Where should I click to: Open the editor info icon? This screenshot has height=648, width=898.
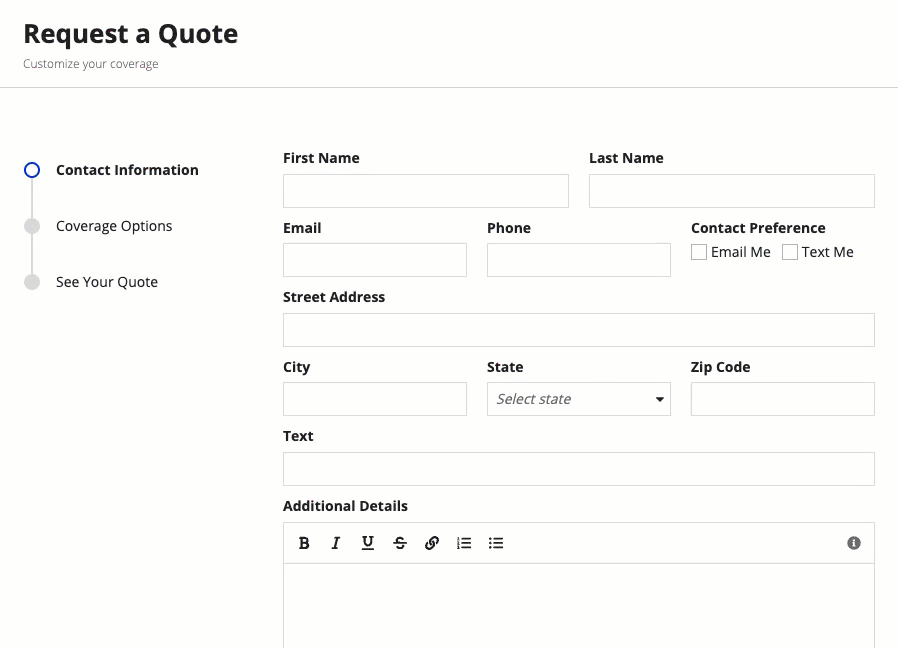(853, 543)
